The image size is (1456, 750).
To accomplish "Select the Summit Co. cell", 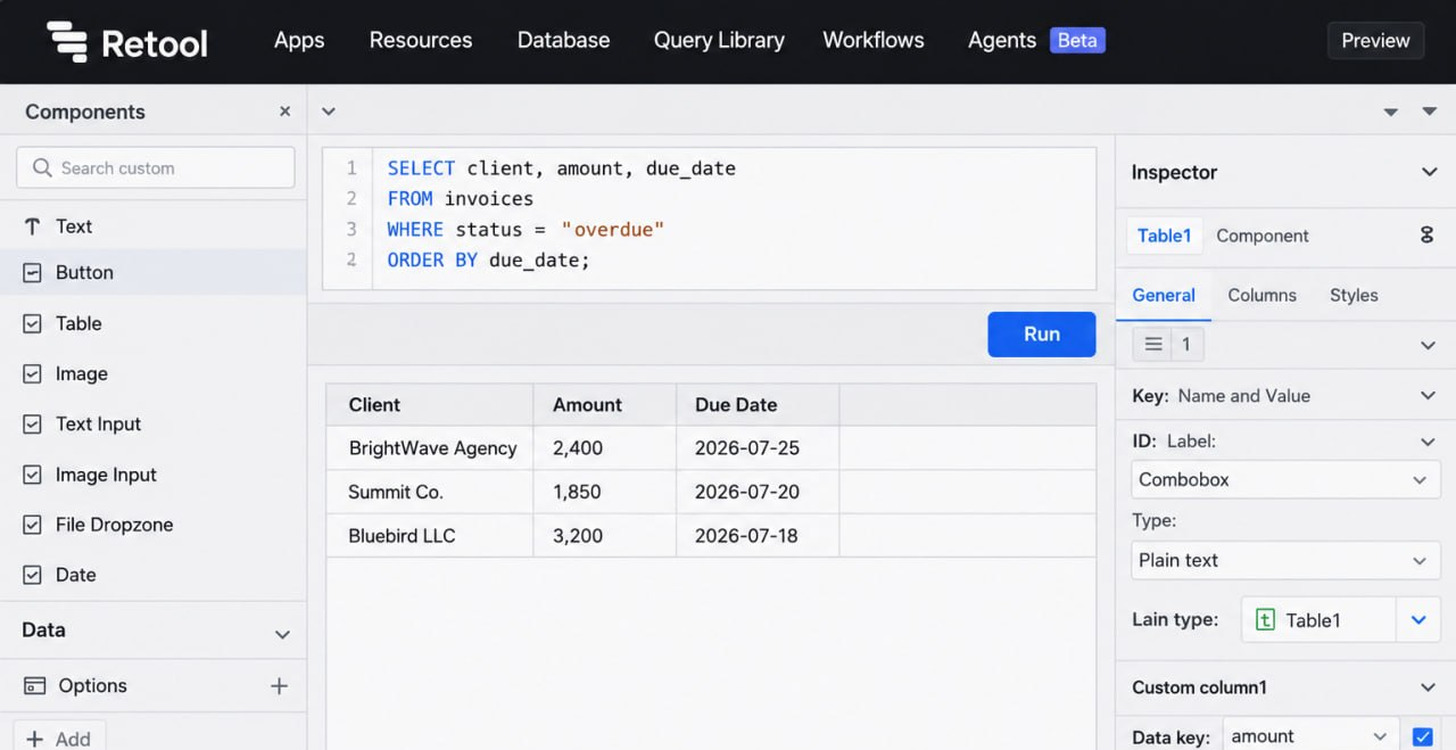I will pos(429,492).
